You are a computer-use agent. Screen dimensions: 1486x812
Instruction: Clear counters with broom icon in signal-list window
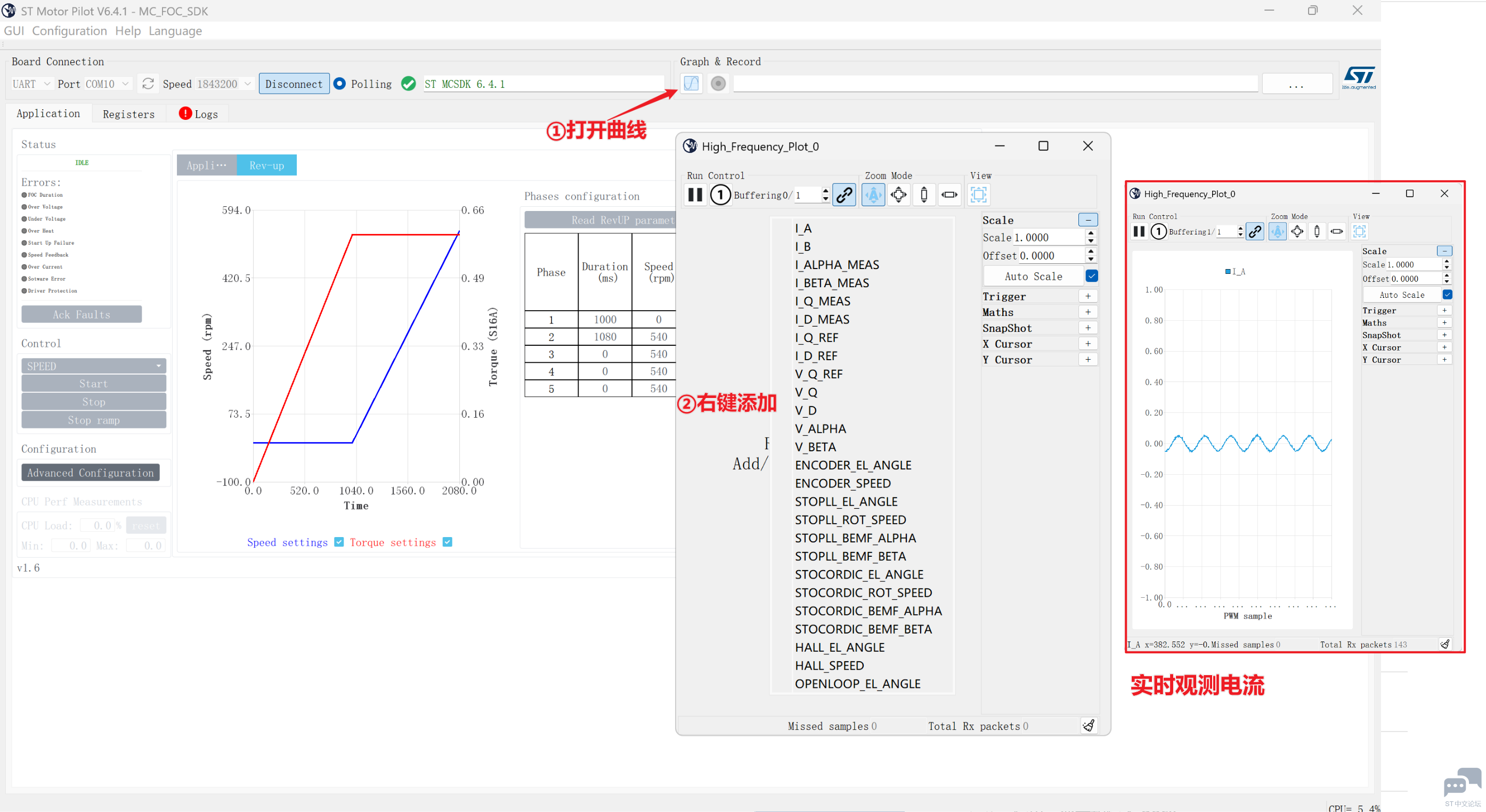coord(1089,726)
